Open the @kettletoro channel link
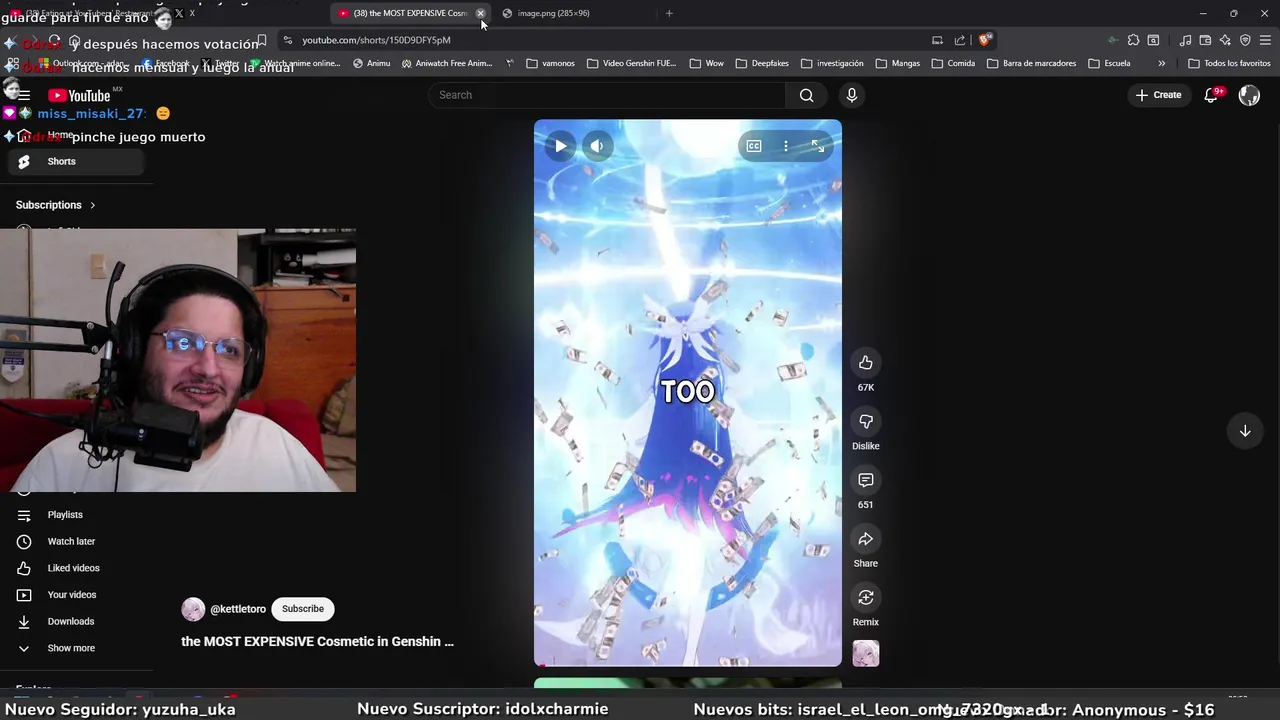Viewport: 1280px width, 720px height. coord(238,609)
